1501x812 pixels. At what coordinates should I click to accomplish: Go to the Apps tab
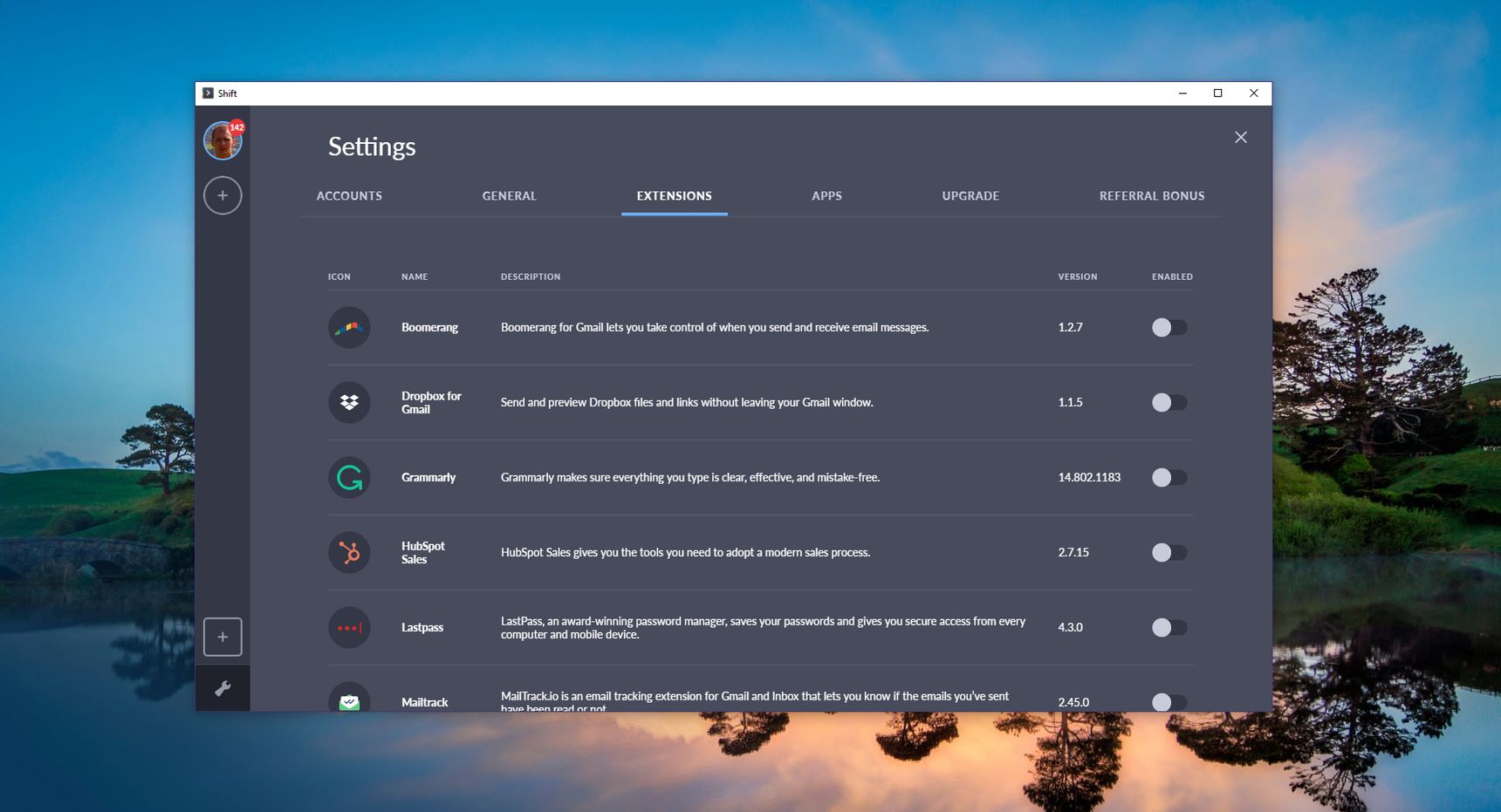[x=826, y=196]
